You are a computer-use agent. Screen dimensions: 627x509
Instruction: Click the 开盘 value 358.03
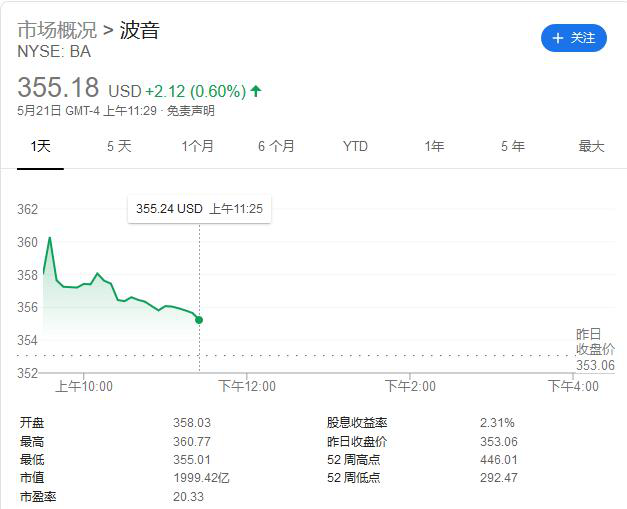click(x=192, y=423)
